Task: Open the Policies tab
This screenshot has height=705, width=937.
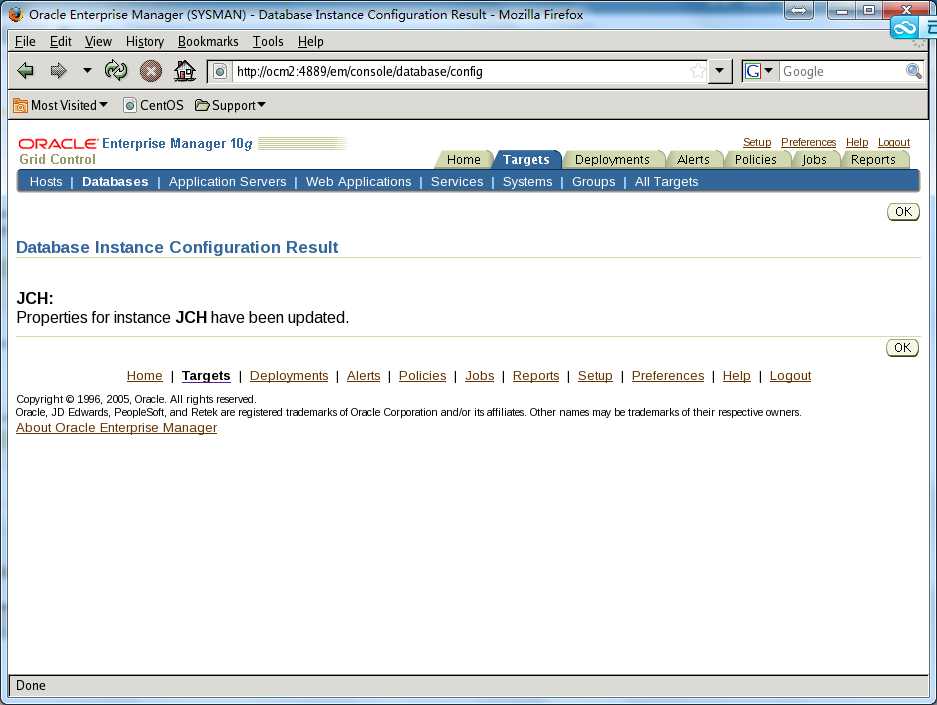Action: pos(755,160)
